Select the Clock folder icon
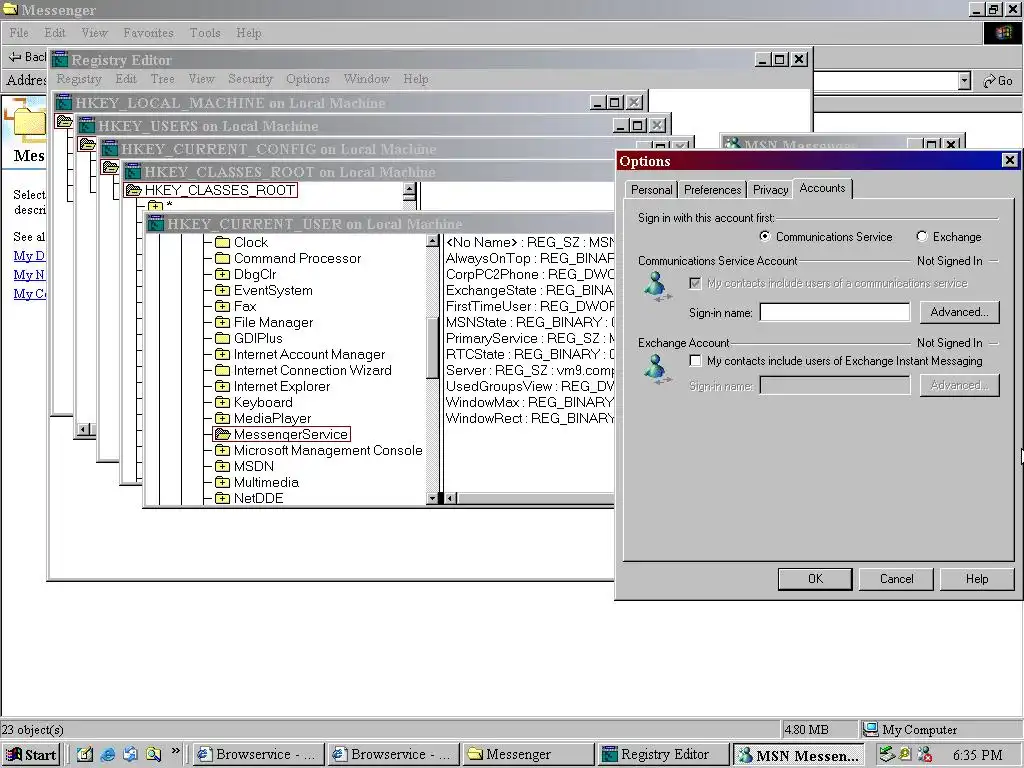The image size is (1024, 768). (222, 242)
